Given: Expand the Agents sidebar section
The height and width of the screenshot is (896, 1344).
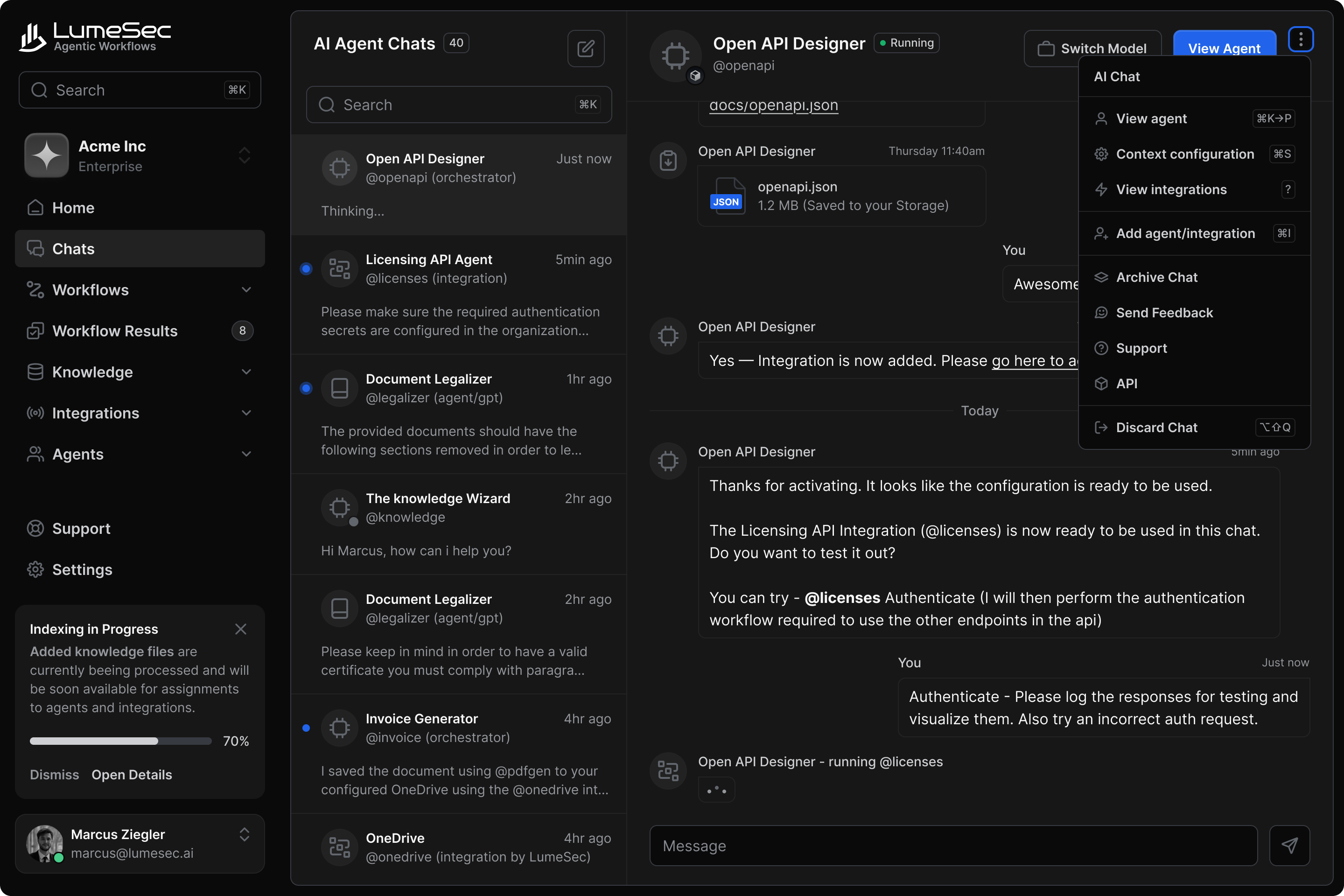Looking at the screenshot, I should [246, 454].
